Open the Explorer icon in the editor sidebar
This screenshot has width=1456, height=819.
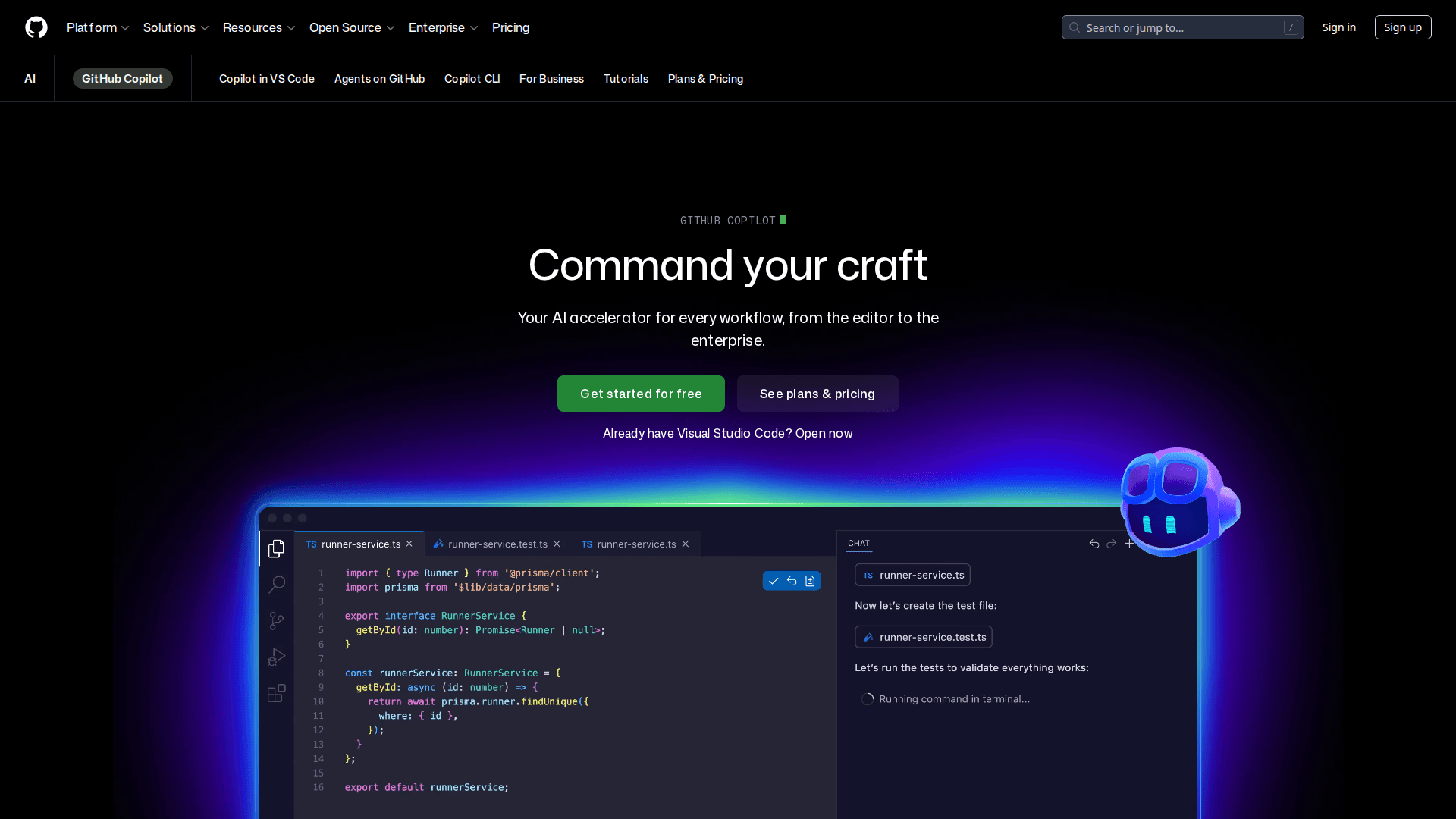pos(276,548)
